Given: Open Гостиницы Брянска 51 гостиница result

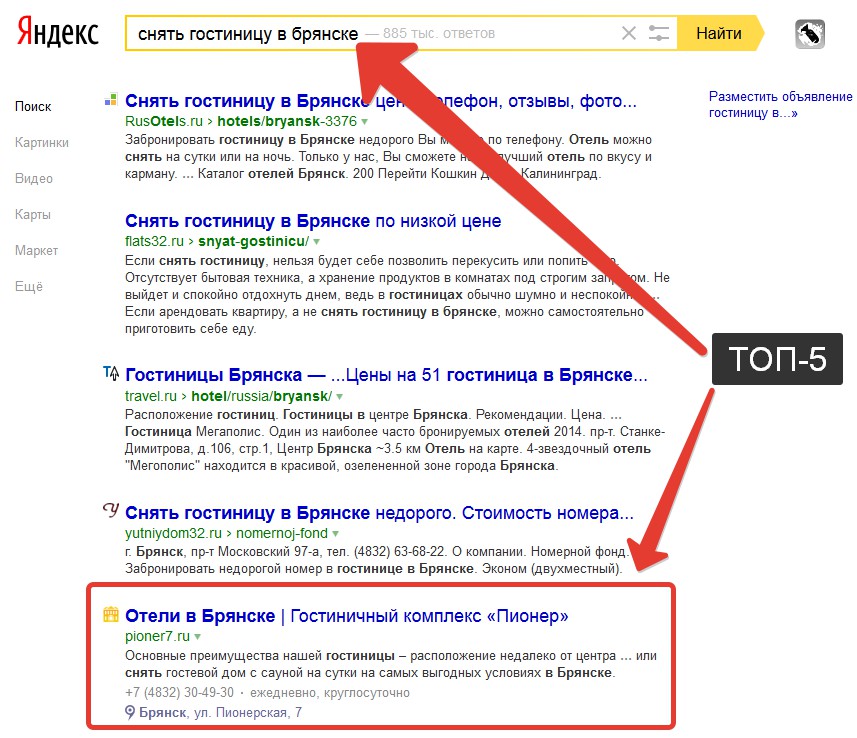Looking at the screenshot, I should (386, 375).
